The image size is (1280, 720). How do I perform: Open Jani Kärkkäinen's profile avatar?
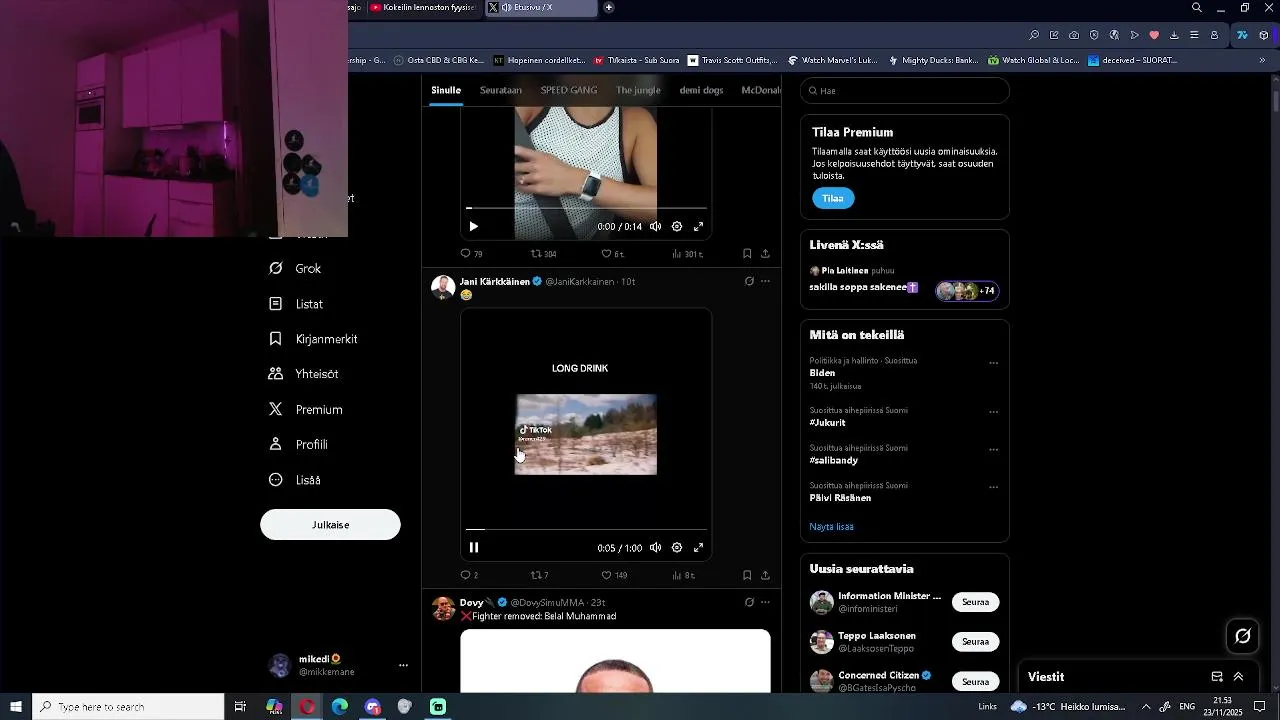[443, 287]
